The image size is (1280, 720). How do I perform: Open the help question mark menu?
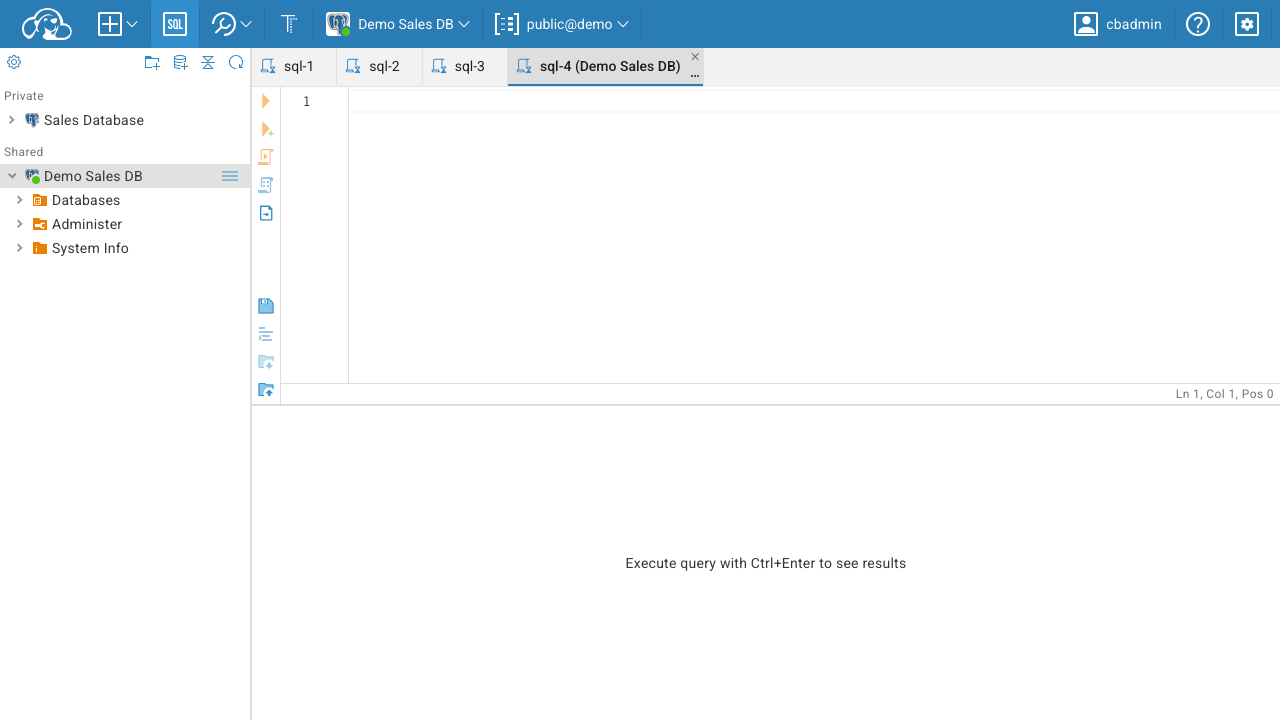pyautogui.click(x=1198, y=24)
